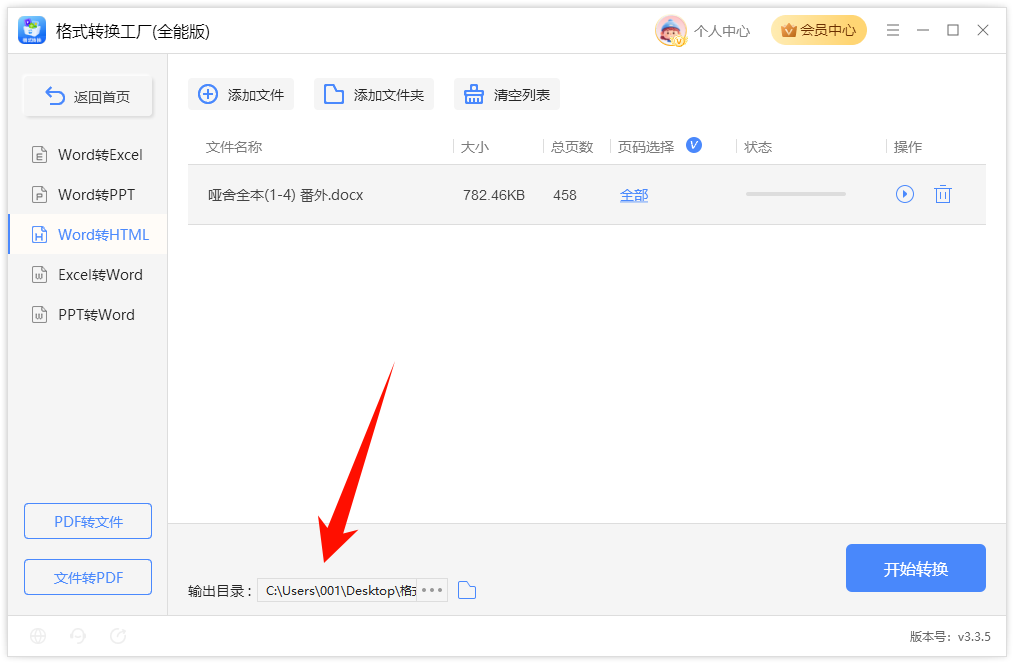Screen dimensions: 1014x664
Task: Click the globe website icon in footer
Action: point(38,636)
